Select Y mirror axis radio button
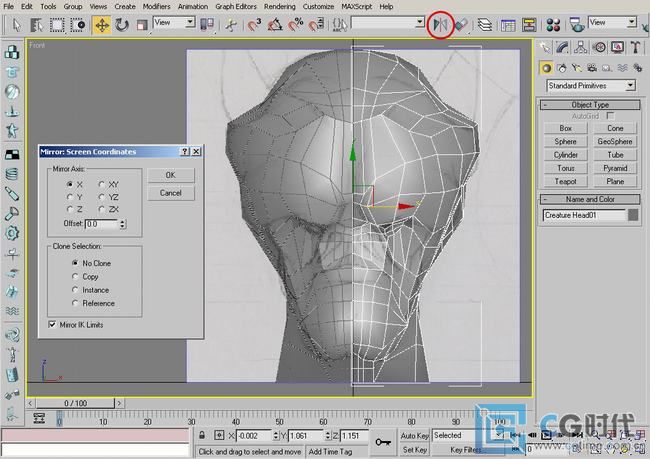650x459 pixels. point(70,197)
